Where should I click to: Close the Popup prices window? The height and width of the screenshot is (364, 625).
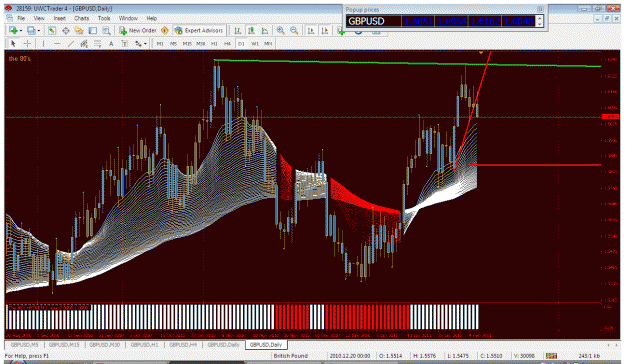pos(540,9)
